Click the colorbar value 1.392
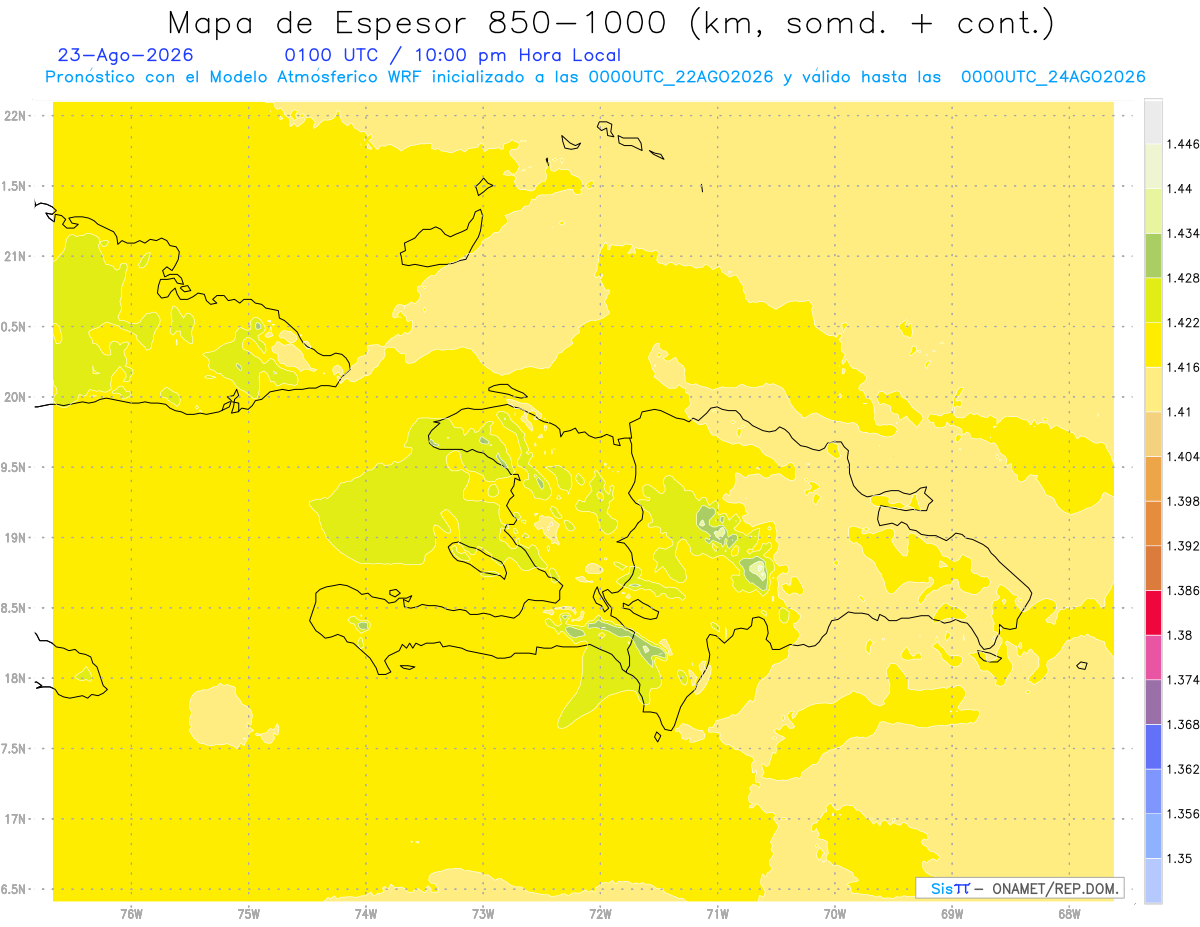The width and height of the screenshot is (1200, 927). (x=1183, y=546)
